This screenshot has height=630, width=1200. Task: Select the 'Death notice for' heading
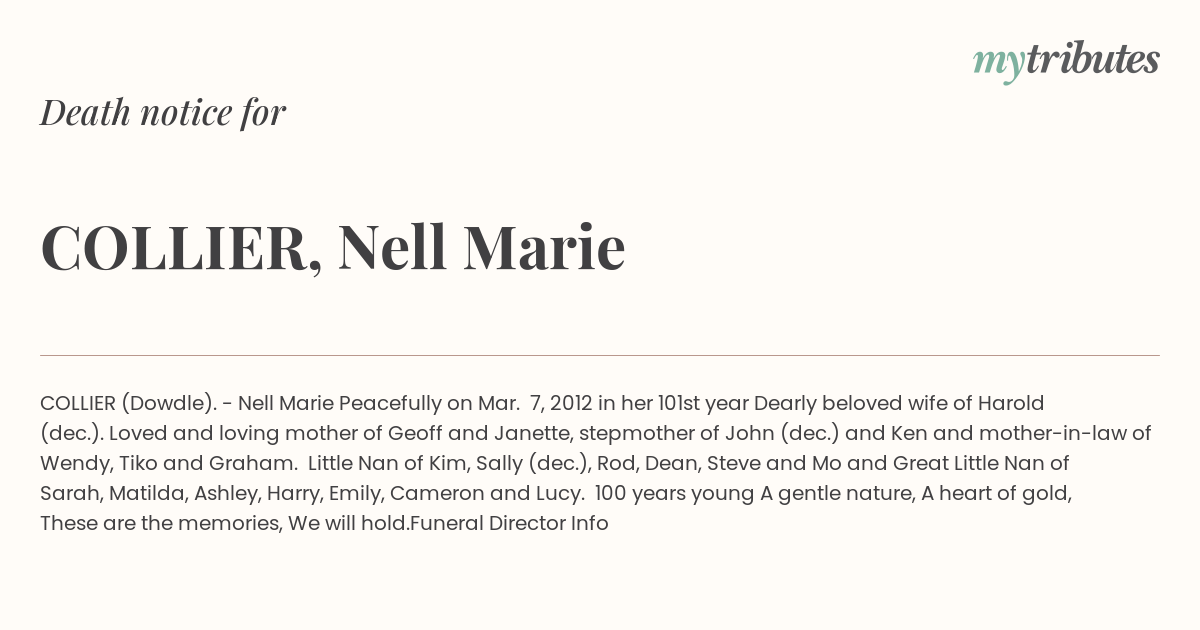pos(163,113)
